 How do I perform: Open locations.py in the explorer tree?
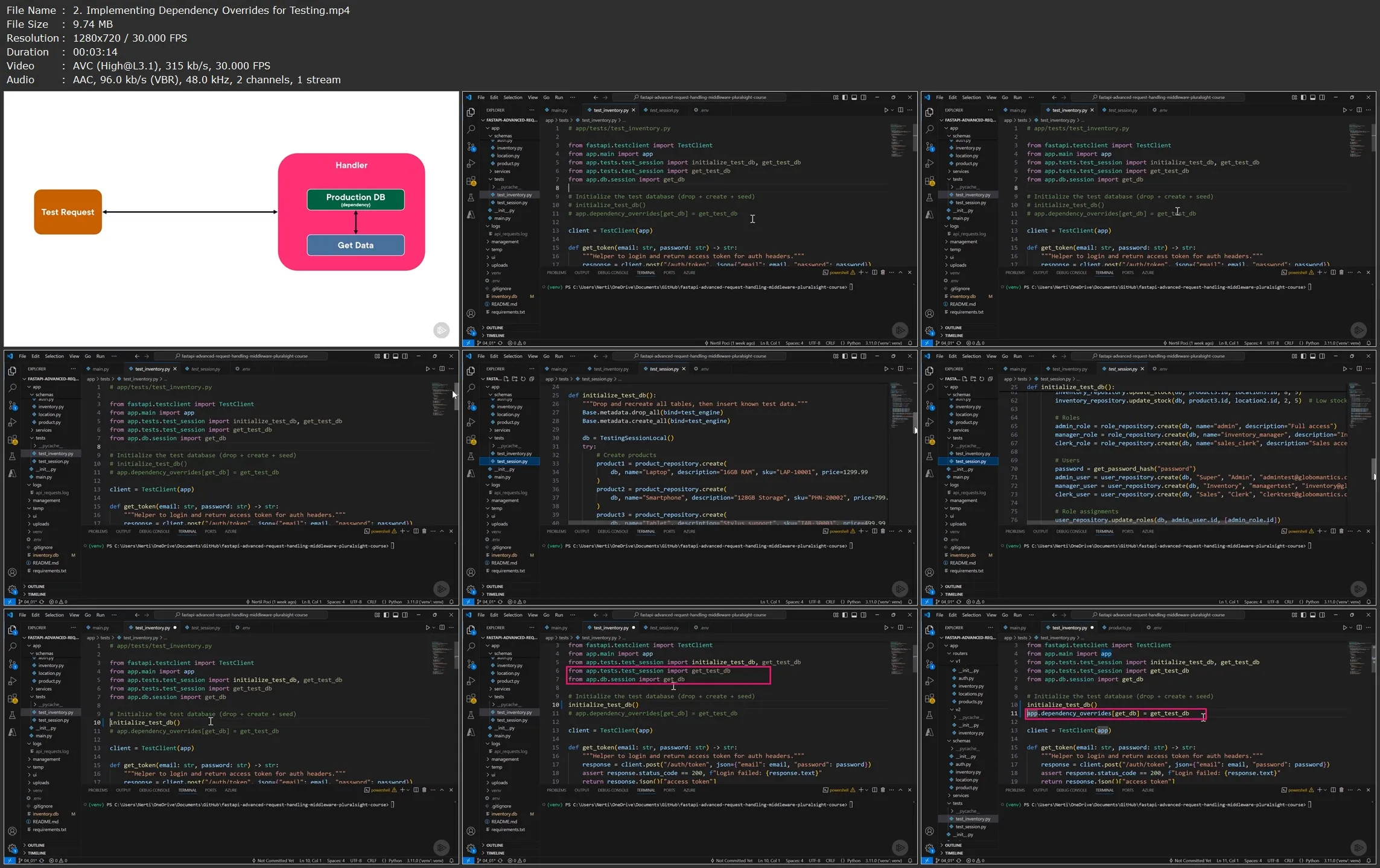coord(970,694)
